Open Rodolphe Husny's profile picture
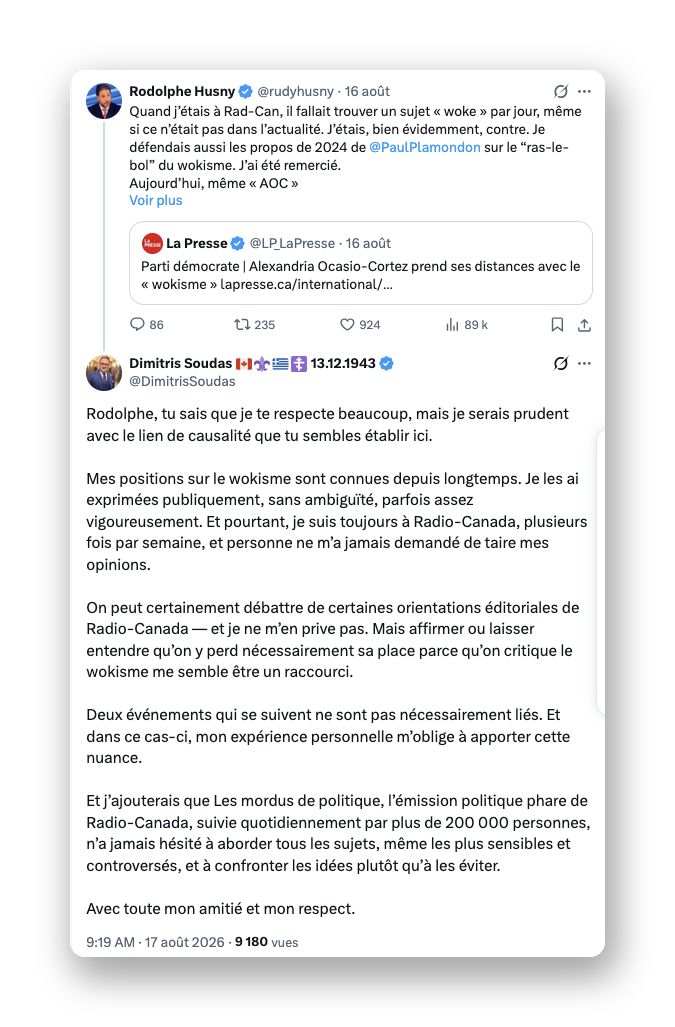This screenshot has height=1027, width=675. (x=104, y=101)
